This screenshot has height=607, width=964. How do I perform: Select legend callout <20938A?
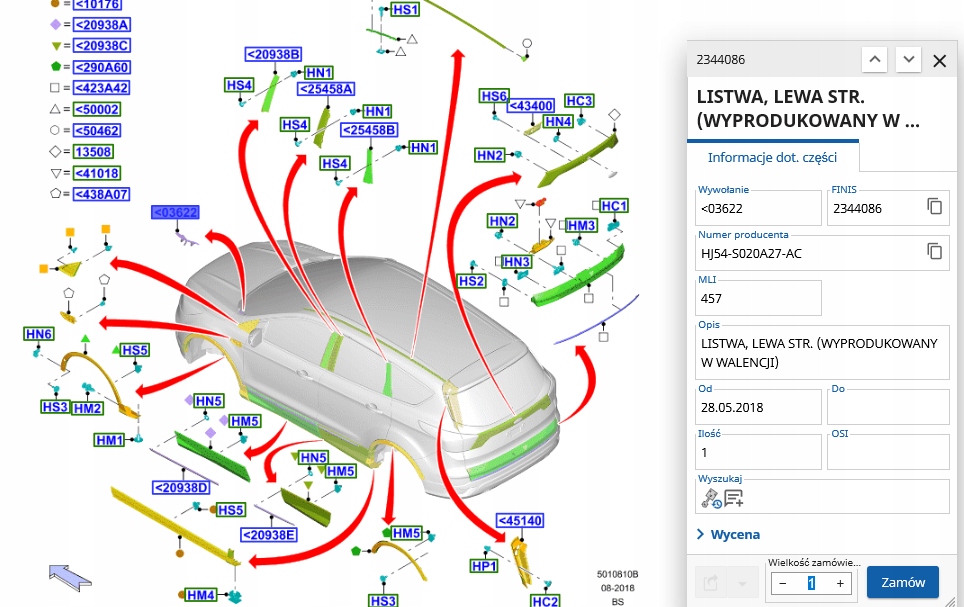[102, 25]
